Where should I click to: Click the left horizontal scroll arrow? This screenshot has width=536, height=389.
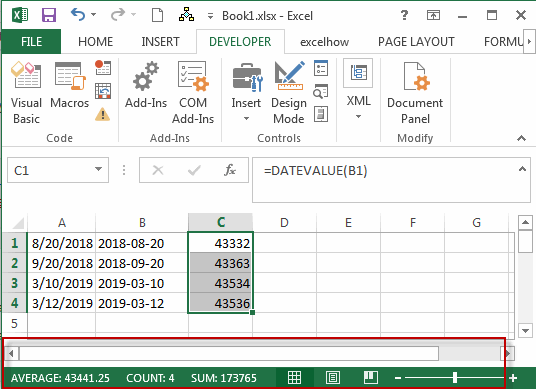(x=11, y=353)
